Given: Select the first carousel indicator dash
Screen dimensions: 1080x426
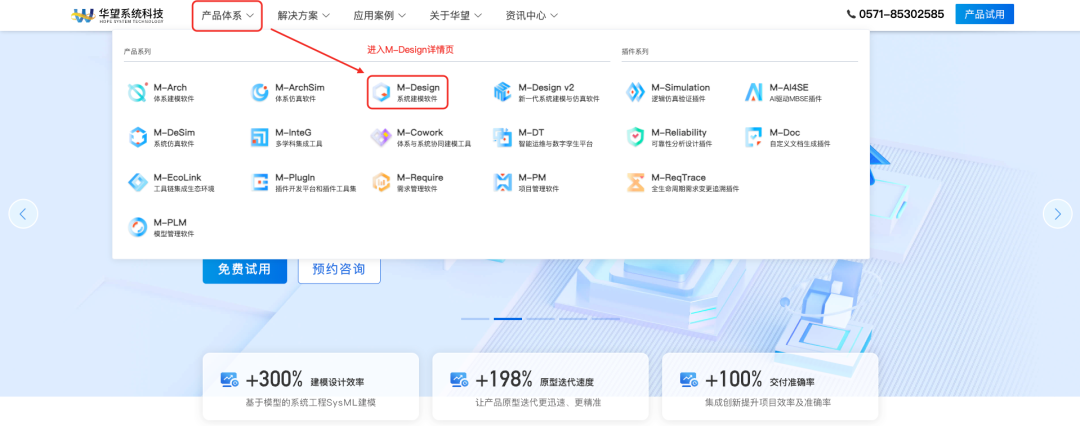Looking at the screenshot, I should [475, 318].
